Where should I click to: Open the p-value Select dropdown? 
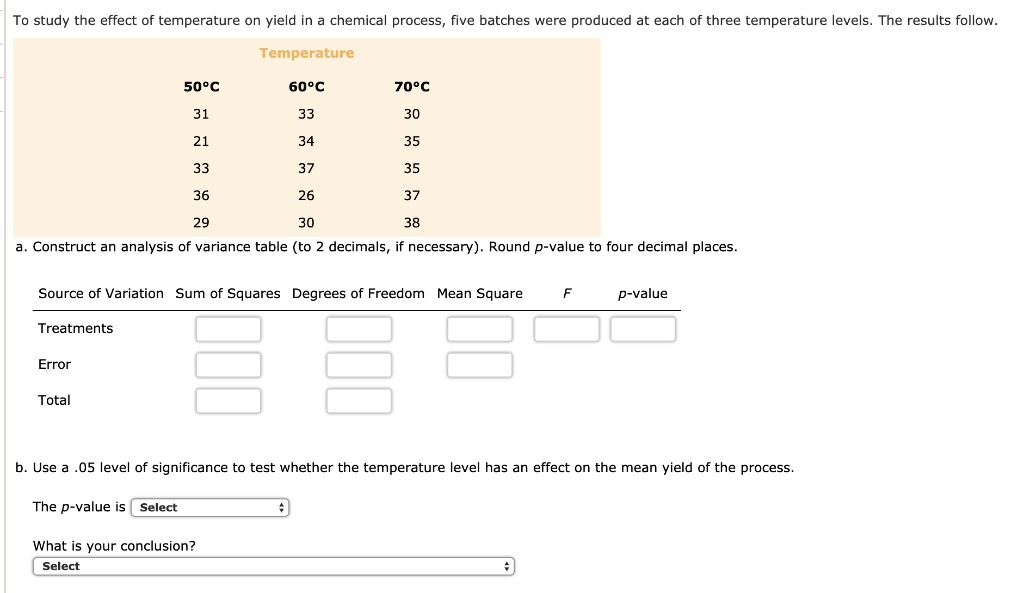208,507
